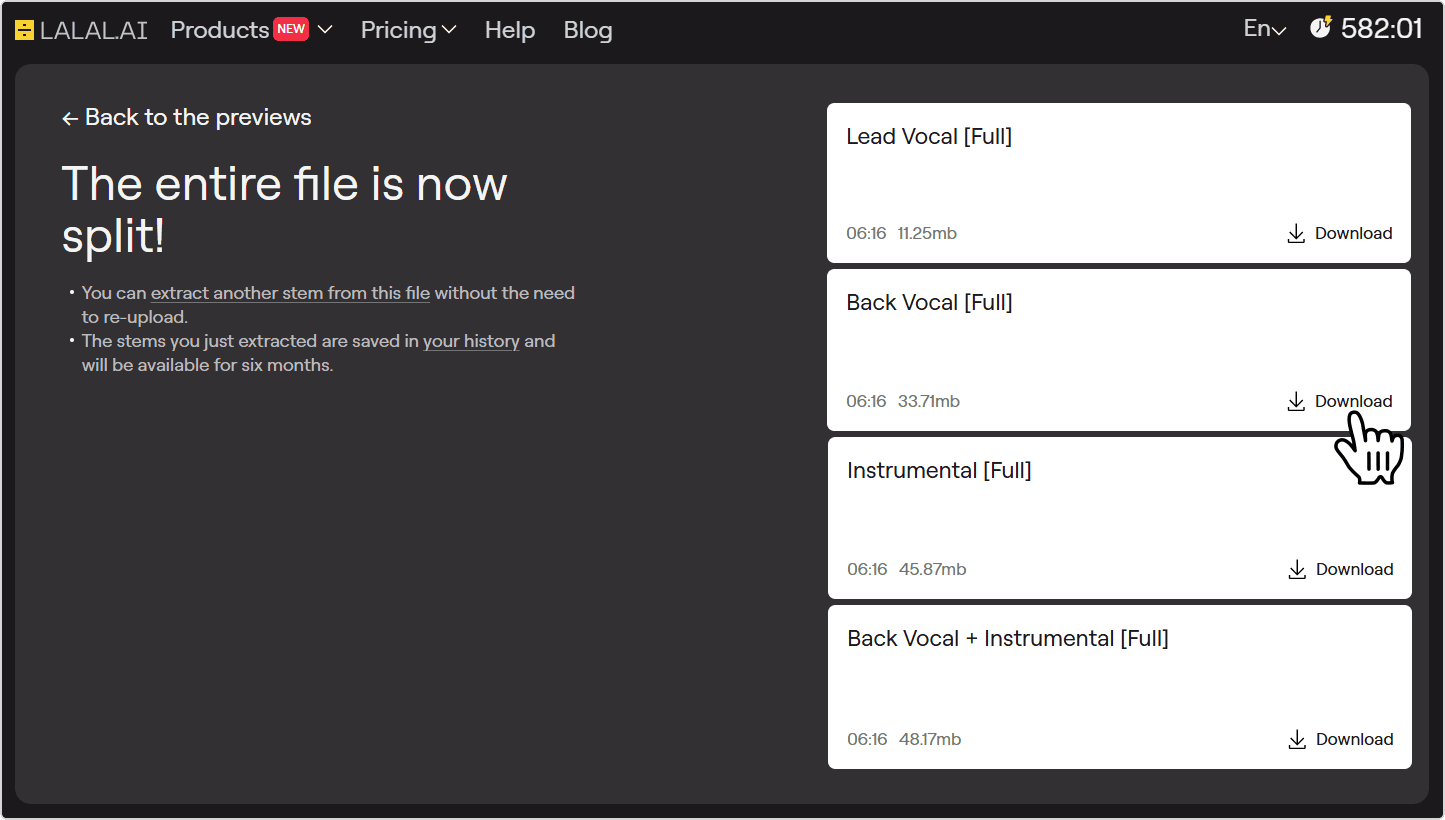Download the Back Vocal + Instrumental stem
This screenshot has width=1445, height=820.
pyautogui.click(x=1341, y=739)
